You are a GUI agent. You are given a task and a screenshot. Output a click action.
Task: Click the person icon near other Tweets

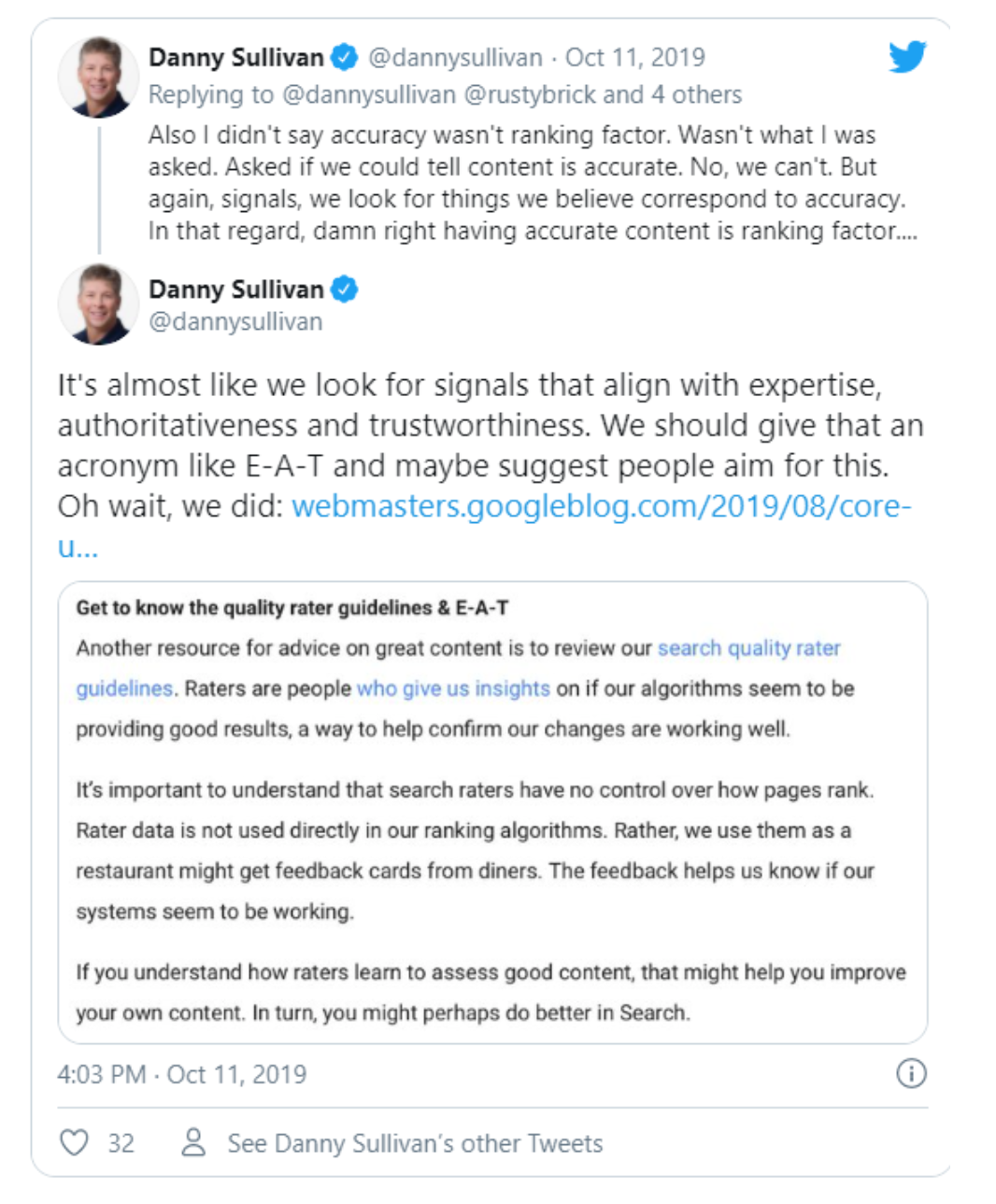193,1141
